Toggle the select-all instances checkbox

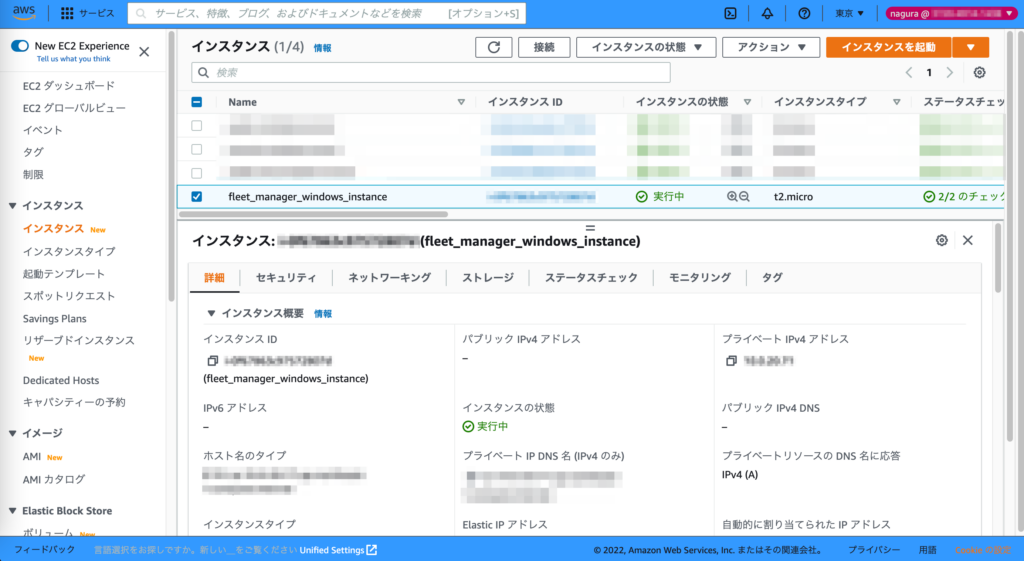[197, 102]
